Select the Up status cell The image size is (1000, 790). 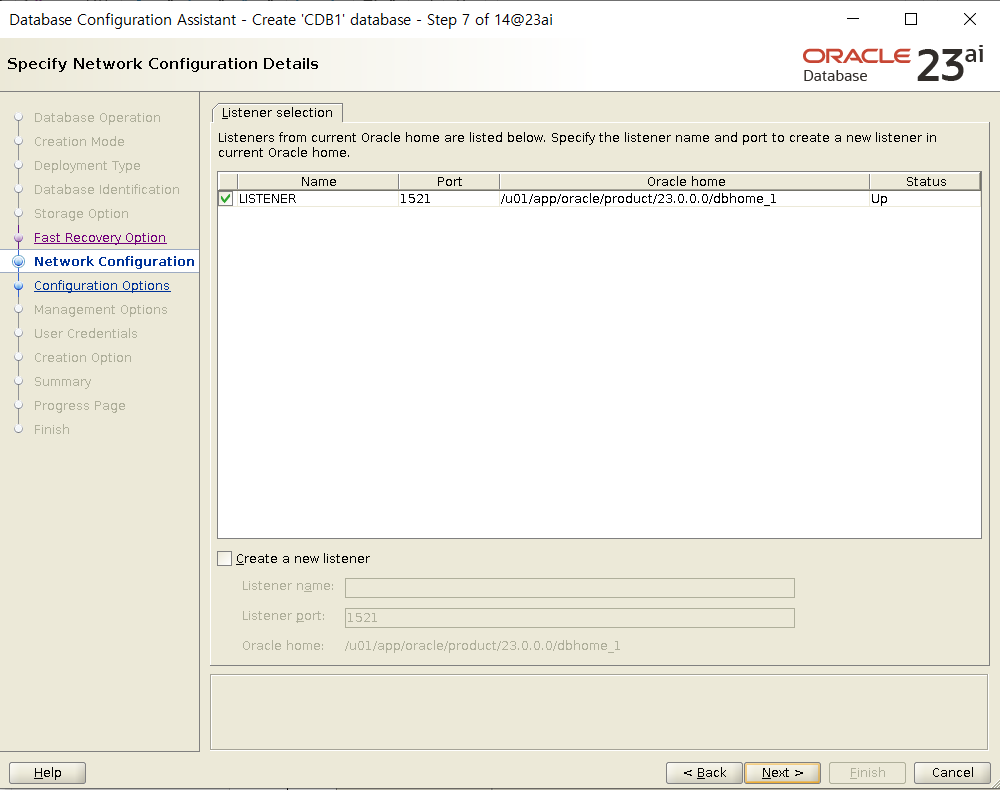point(925,199)
